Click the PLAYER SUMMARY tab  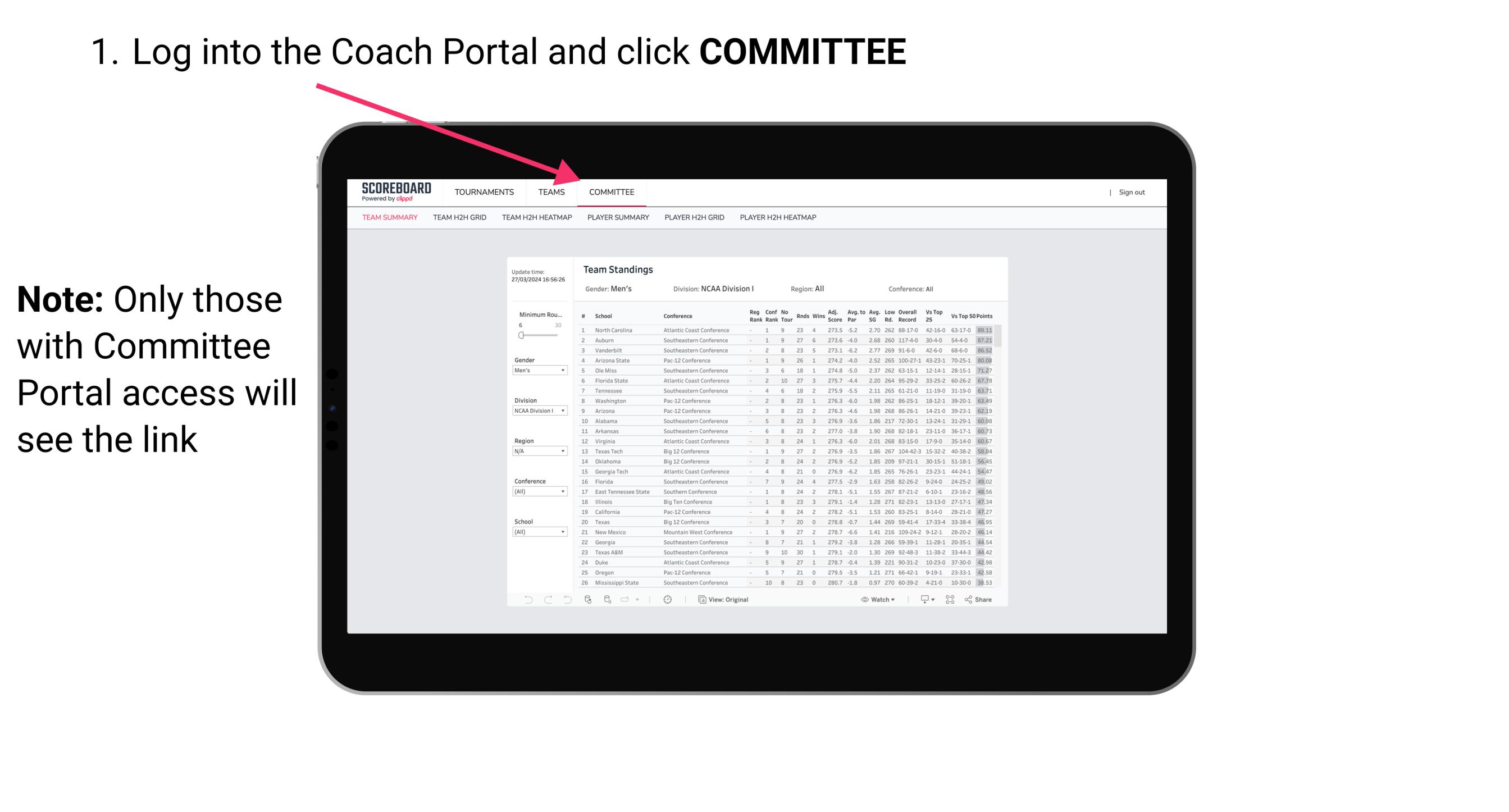tap(617, 217)
